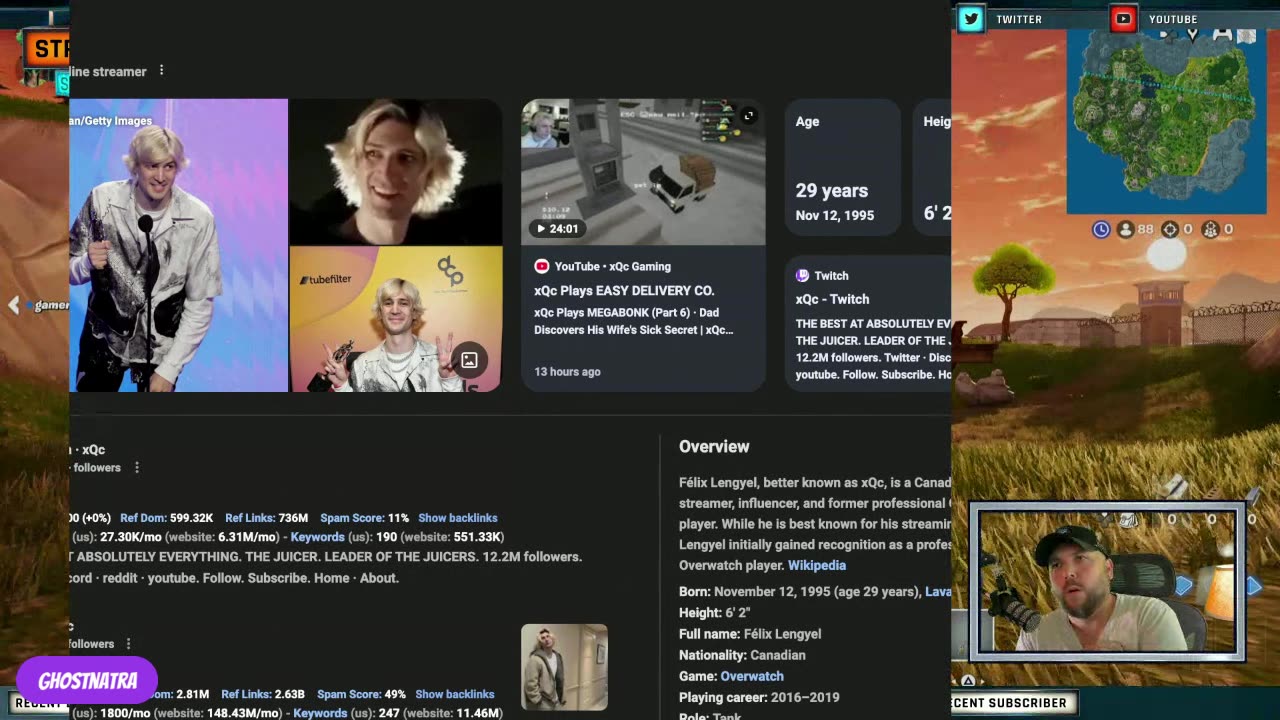Click the three-dot menu by second 'followers' result
Viewport: 1280px width, 720px height.
[x=128, y=644]
